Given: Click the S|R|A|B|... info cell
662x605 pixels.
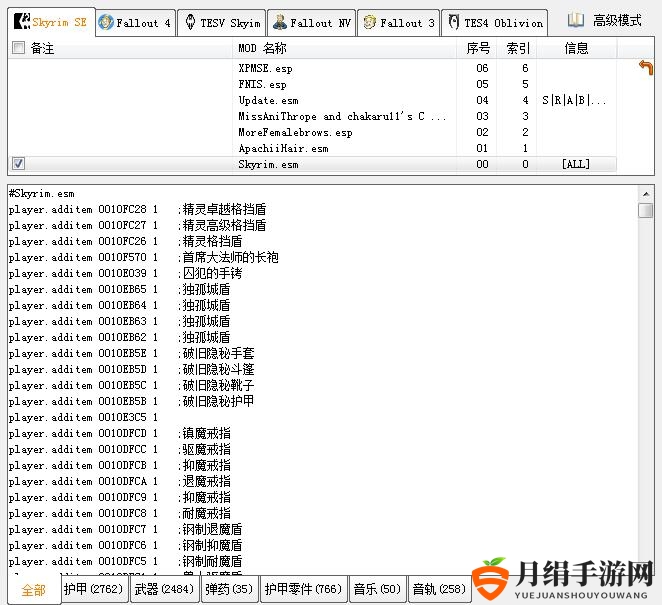Looking at the screenshot, I should [574, 100].
